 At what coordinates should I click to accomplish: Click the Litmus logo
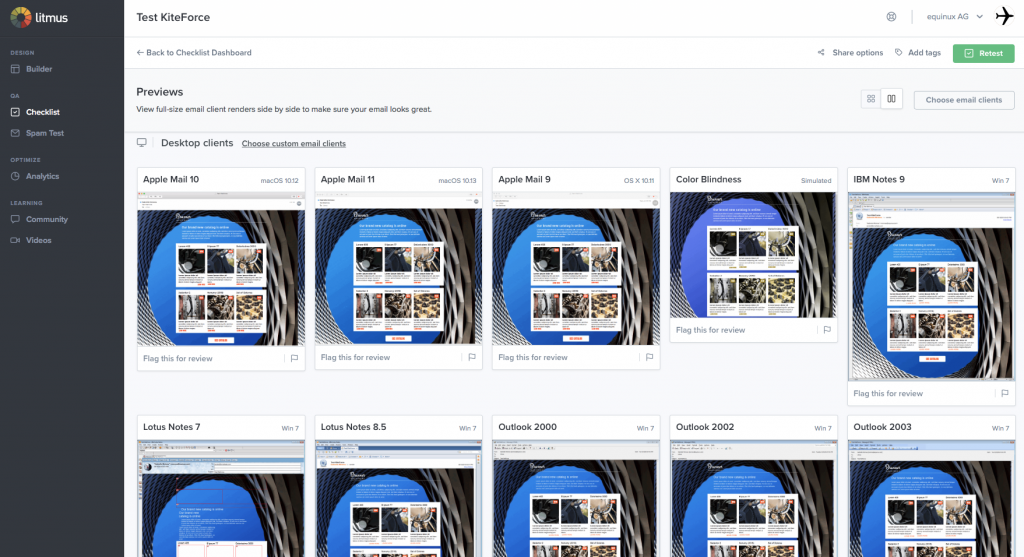click(39, 18)
